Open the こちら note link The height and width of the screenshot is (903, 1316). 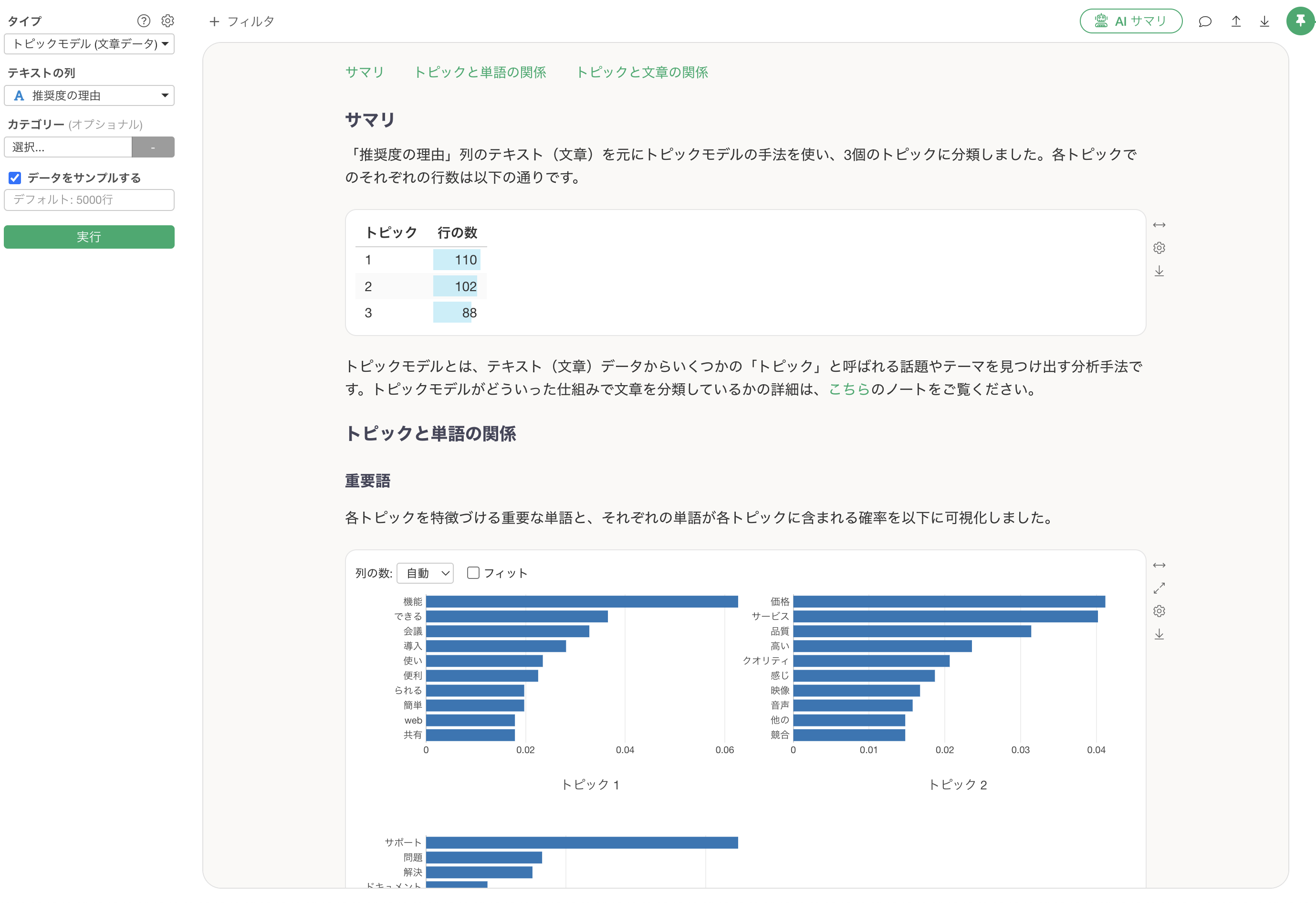click(849, 389)
